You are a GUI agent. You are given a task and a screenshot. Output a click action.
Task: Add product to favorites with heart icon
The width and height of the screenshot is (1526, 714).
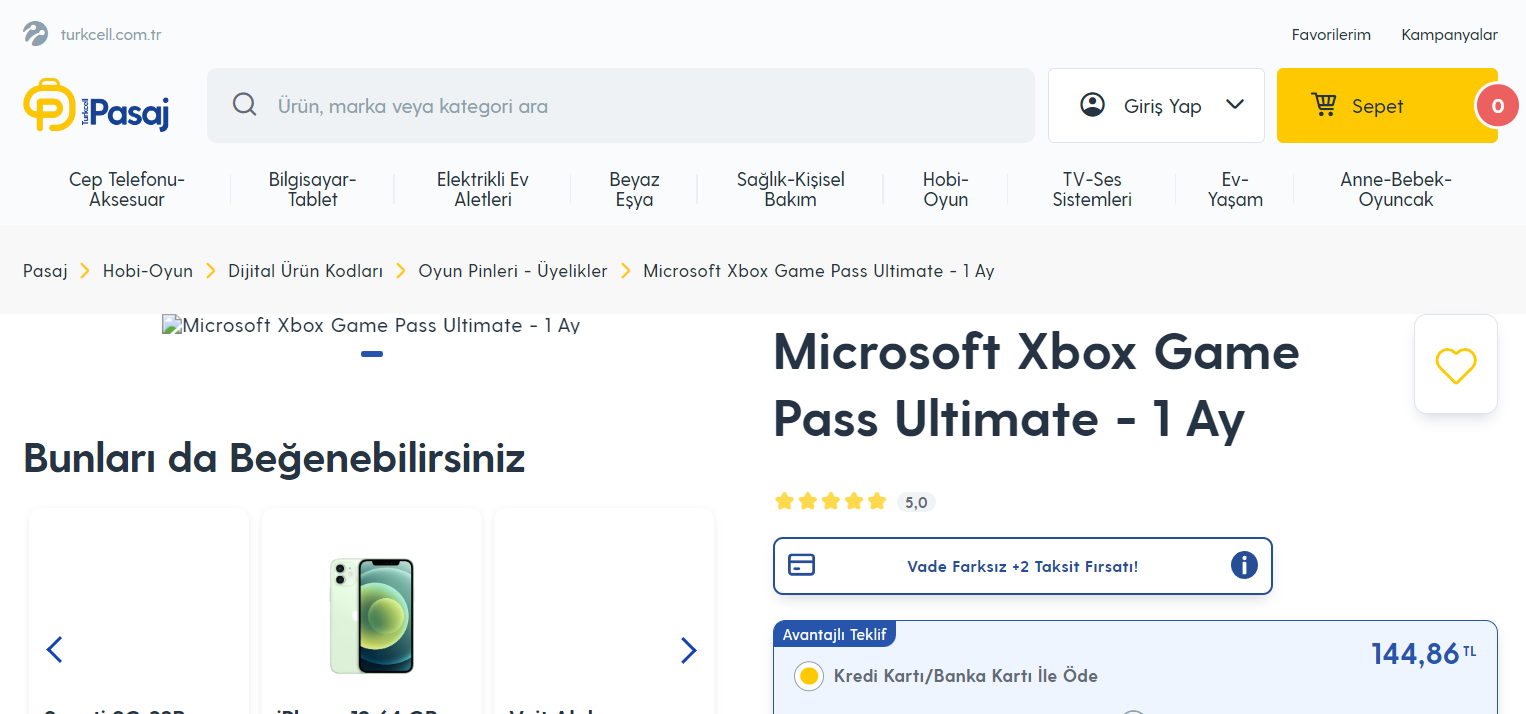(1456, 364)
